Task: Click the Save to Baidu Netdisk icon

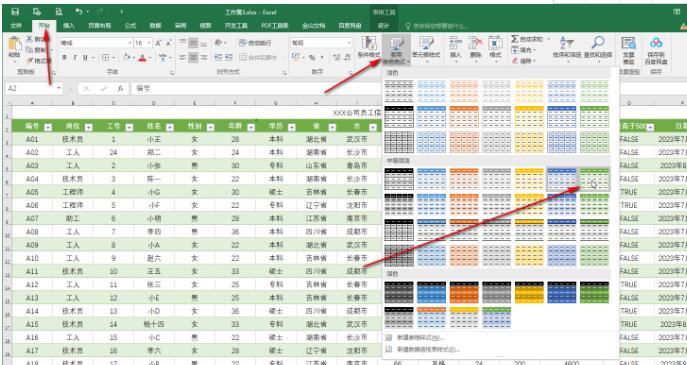Action: 656,43
